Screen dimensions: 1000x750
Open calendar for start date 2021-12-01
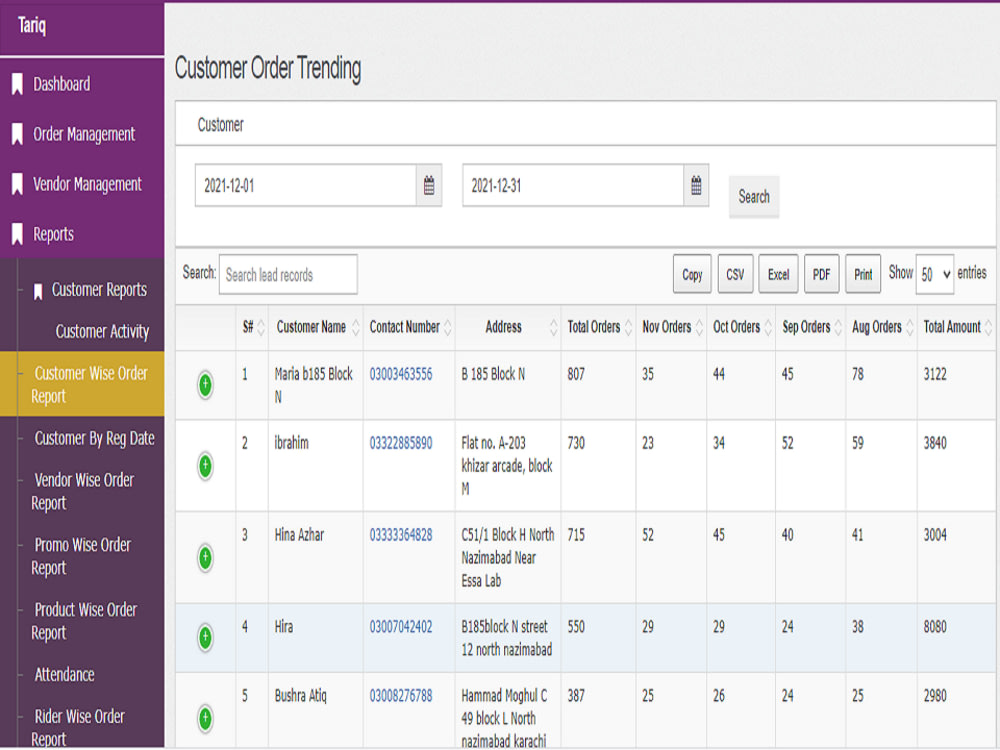pyautogui.click(x=429, y=186)
